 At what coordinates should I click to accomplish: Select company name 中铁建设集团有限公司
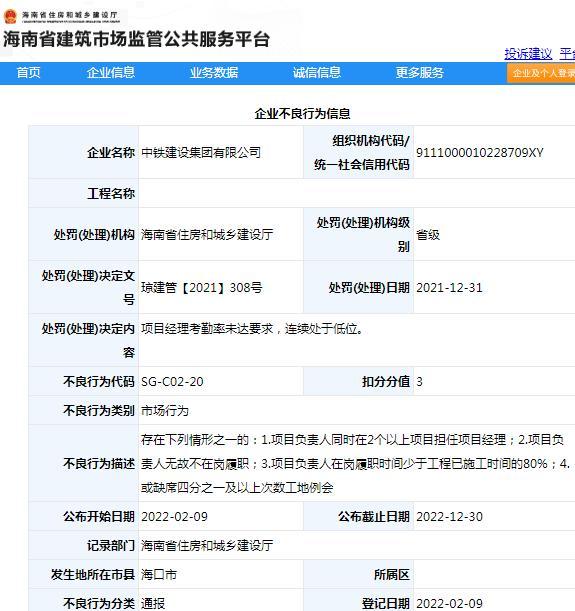point(201,152)
